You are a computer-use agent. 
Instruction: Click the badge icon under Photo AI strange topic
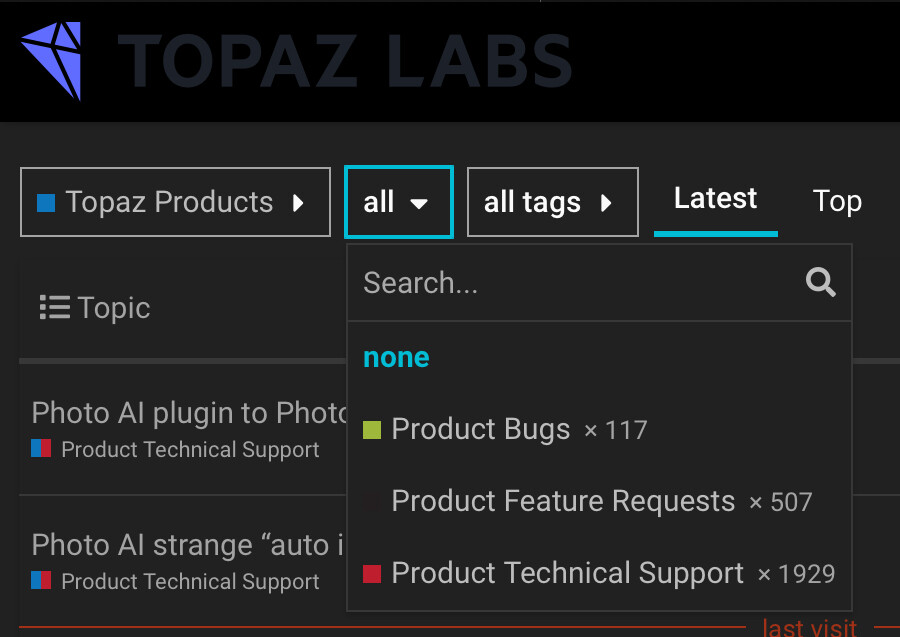click(x=41, y=581)
